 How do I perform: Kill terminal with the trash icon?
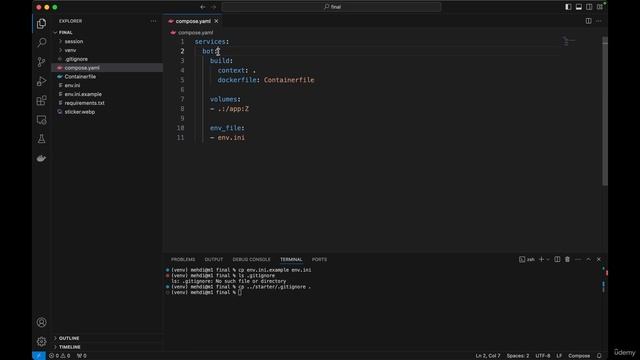point(567,260)
